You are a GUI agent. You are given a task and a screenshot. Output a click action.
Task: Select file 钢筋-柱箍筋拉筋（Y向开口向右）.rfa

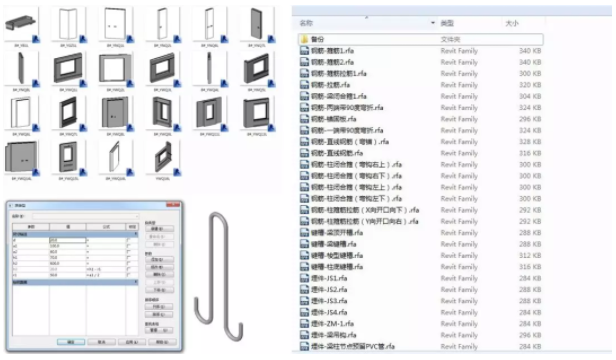click(365, 222)
